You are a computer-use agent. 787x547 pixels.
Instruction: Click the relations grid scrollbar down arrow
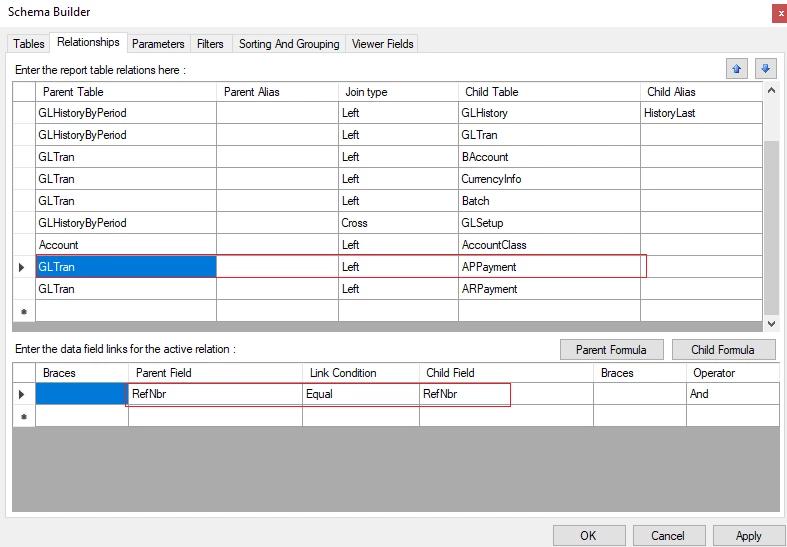pyautogui.click(x=771, y=324)
